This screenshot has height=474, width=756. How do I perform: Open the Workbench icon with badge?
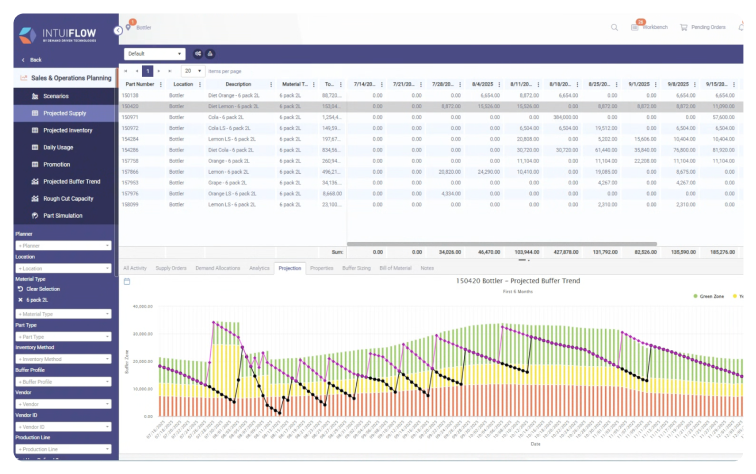(635, 27)
